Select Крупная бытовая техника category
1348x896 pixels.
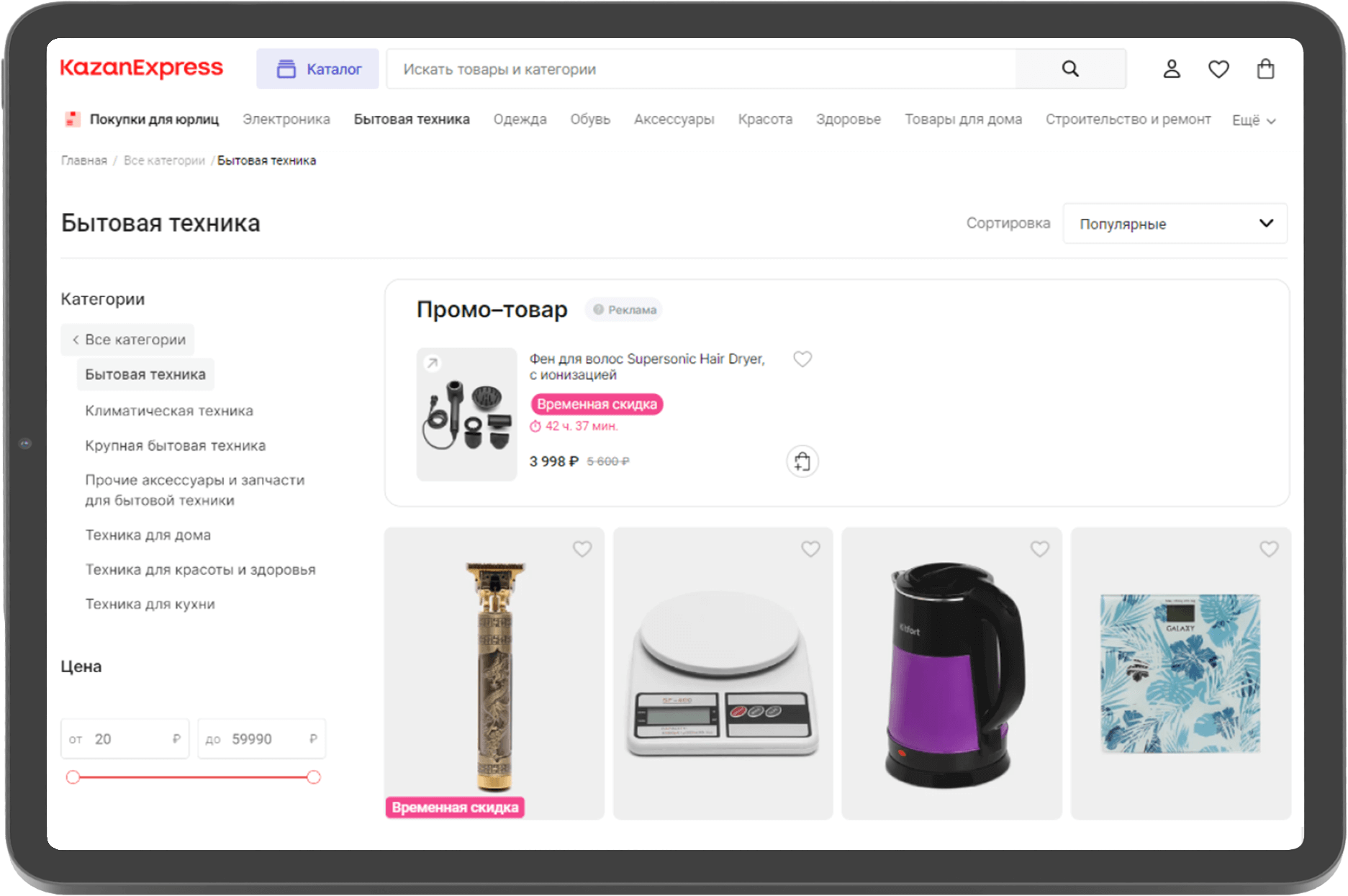pyautogui.click(x=176, y=445)
